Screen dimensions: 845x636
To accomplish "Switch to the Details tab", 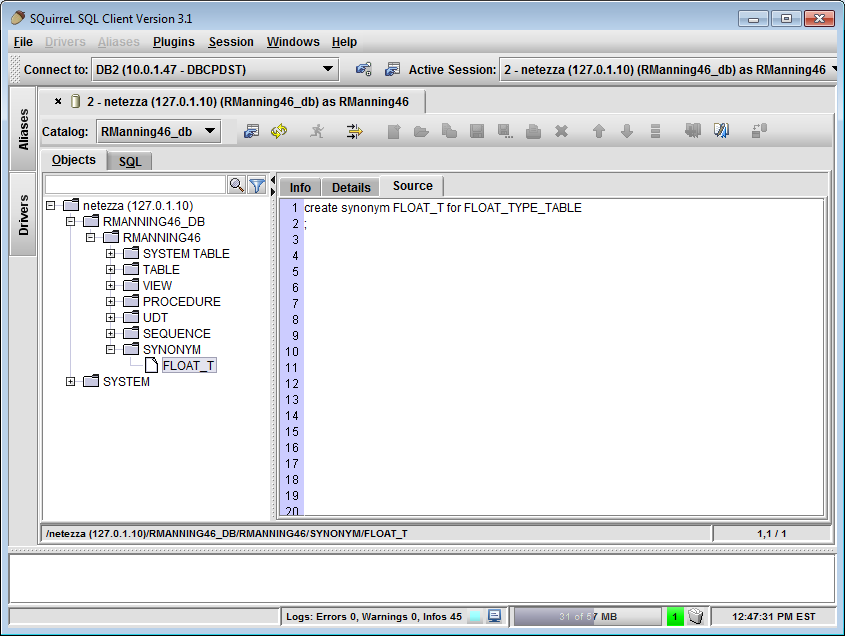I will 351,187.
